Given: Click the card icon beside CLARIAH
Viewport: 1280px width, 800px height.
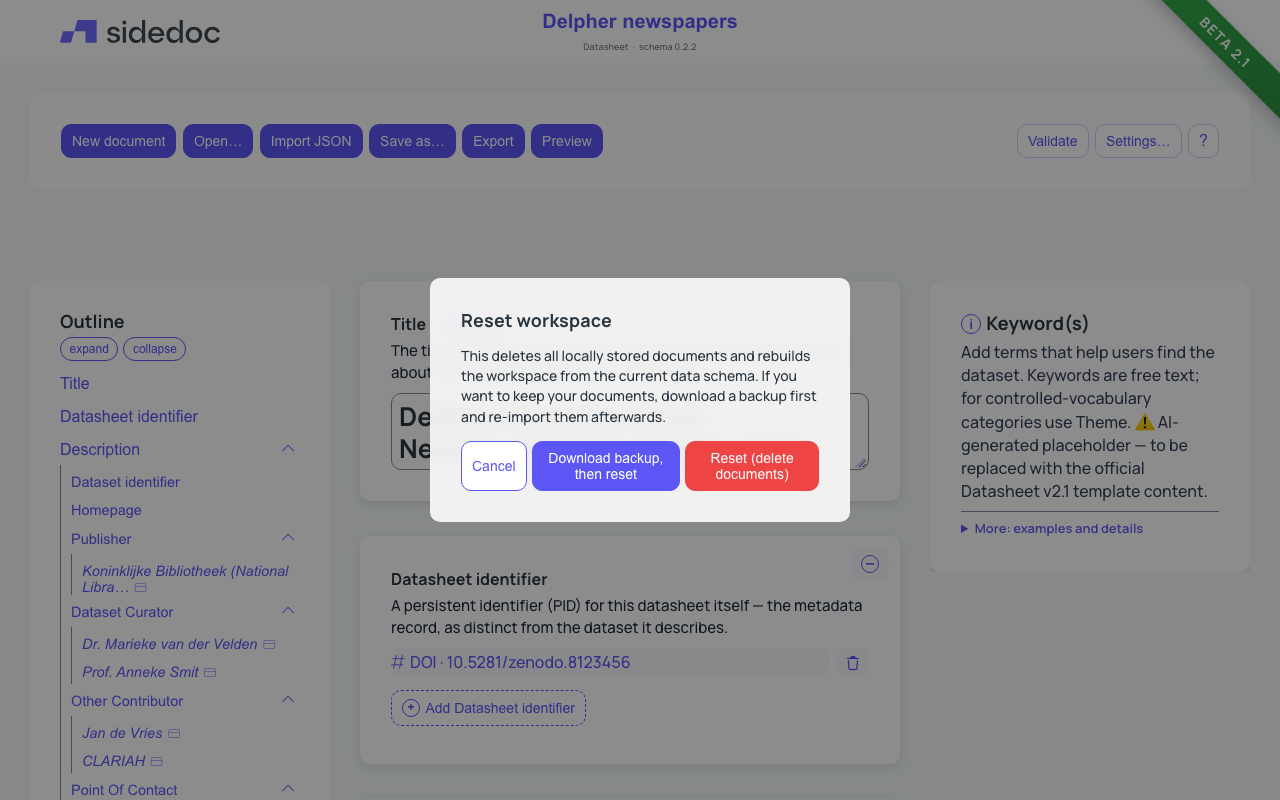Looking at the screenshot, I should 157,762.
